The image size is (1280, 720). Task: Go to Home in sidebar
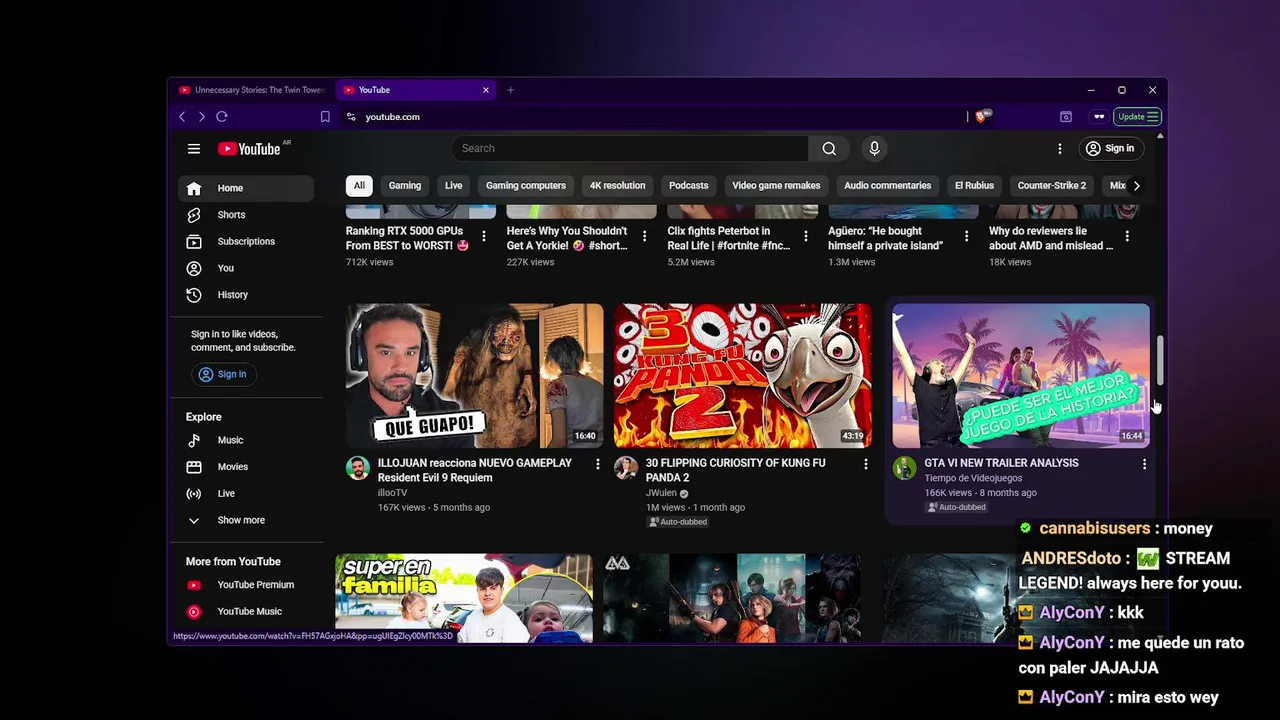tap(246, 188)
